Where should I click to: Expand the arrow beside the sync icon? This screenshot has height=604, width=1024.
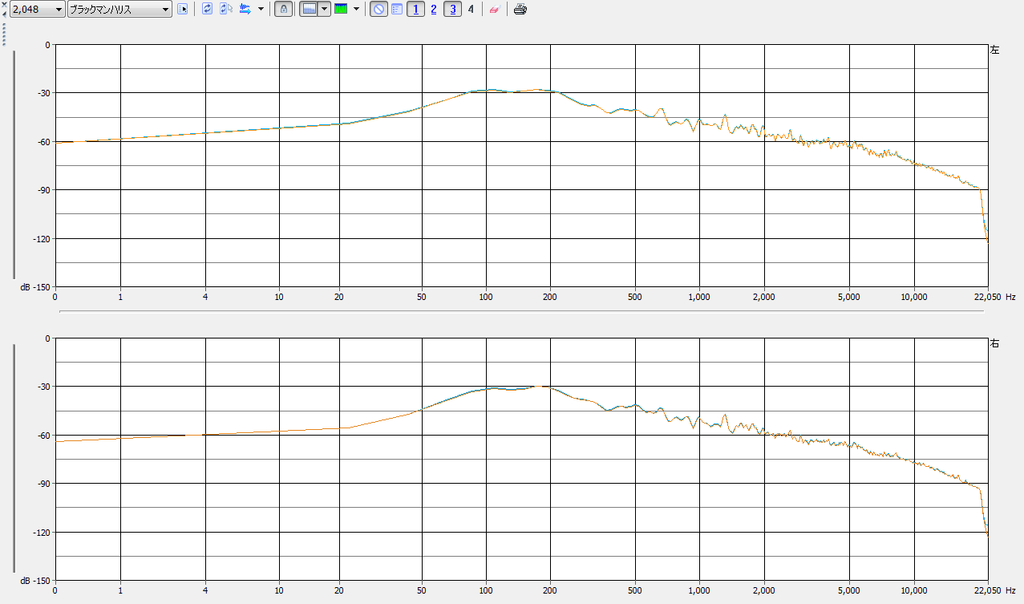tap(261, 9)
